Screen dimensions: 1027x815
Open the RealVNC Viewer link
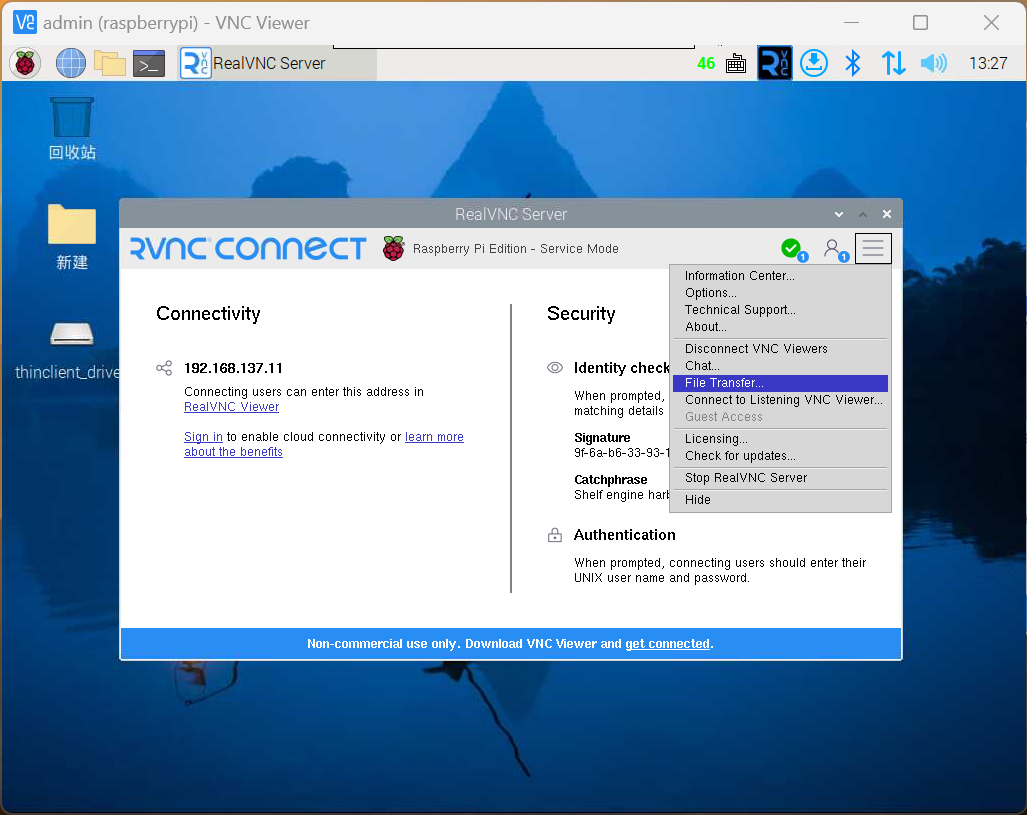point(231,407)
